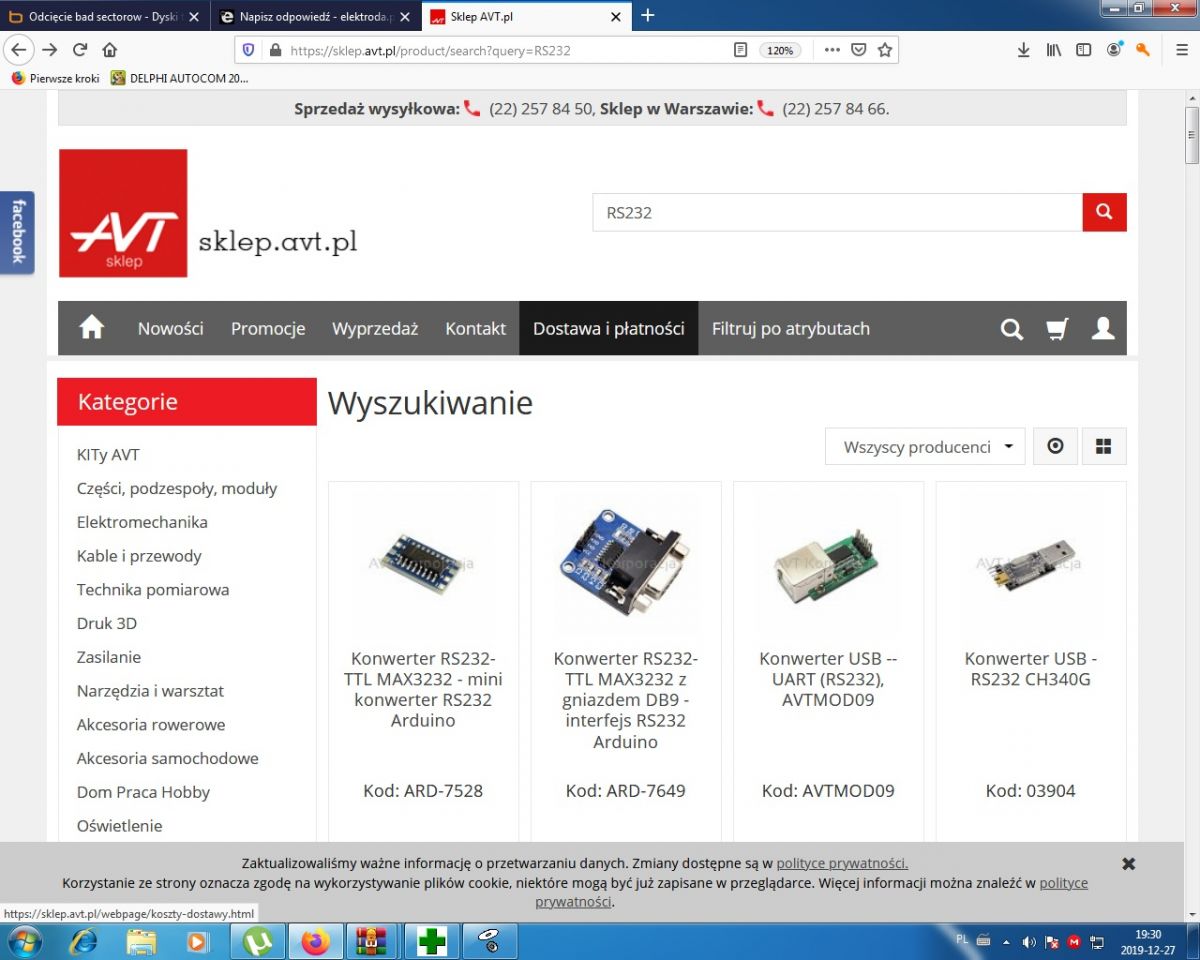The image size is (1200, 960).
Task: Open the user account icon
Action: coord(1103,328)
